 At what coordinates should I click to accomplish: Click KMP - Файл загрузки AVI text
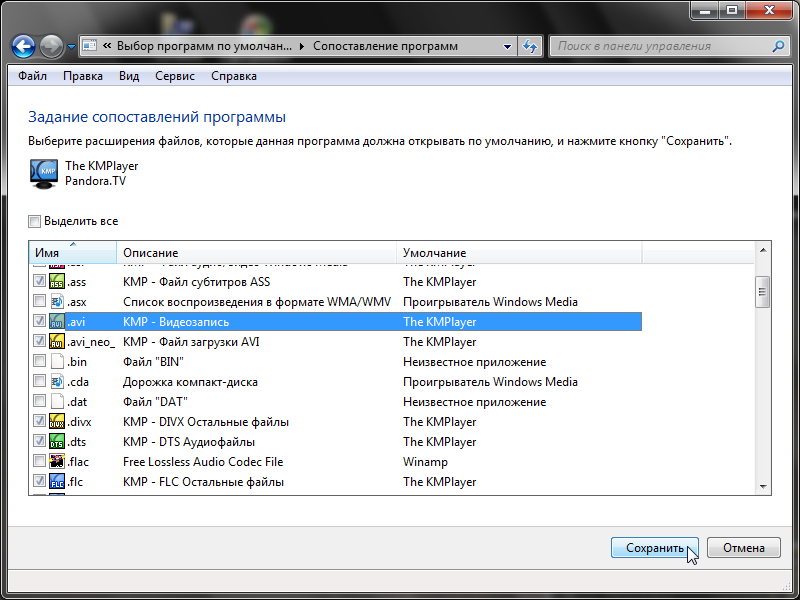tap(191, 341)
